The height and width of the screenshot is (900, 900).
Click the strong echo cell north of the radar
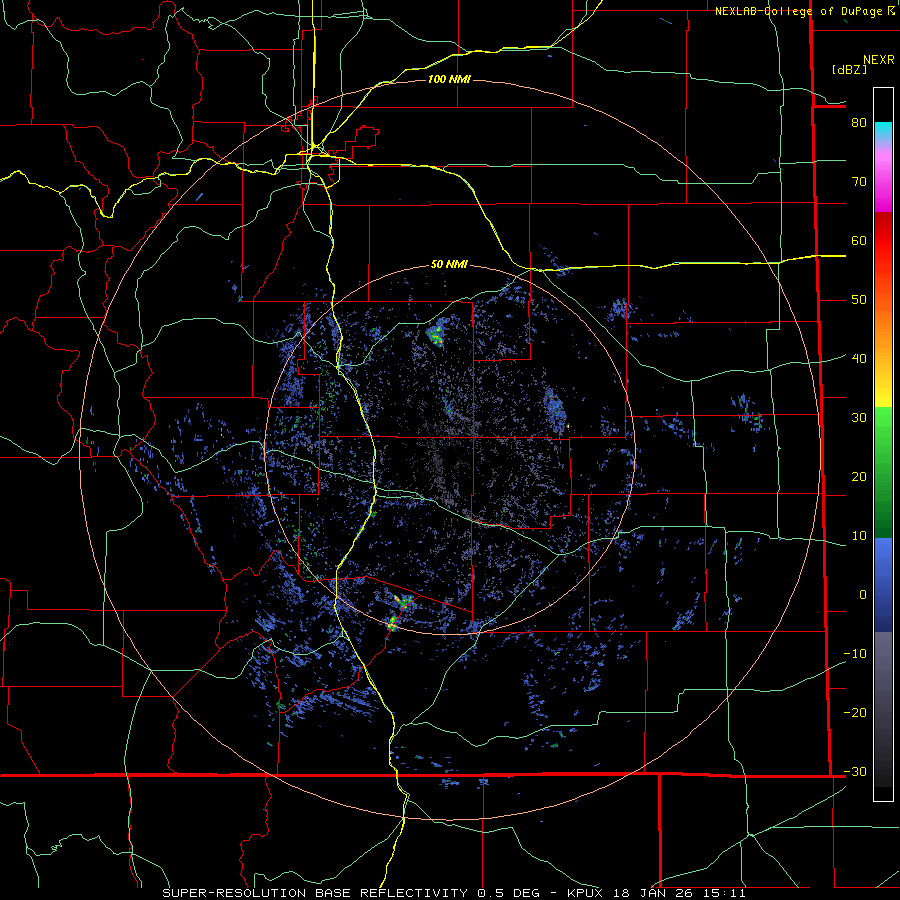tap(436, 333)
